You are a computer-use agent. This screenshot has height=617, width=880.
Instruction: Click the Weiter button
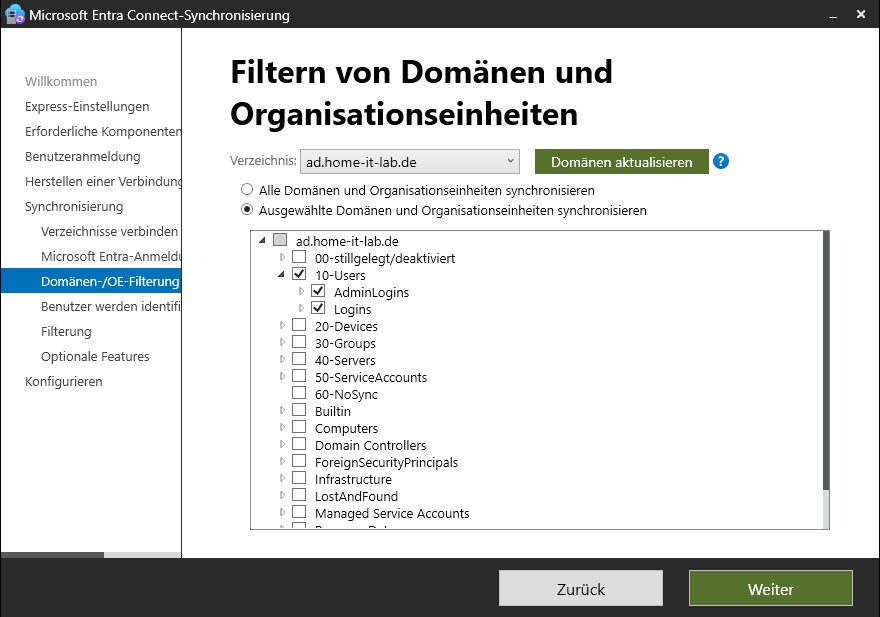pos(770,588)
